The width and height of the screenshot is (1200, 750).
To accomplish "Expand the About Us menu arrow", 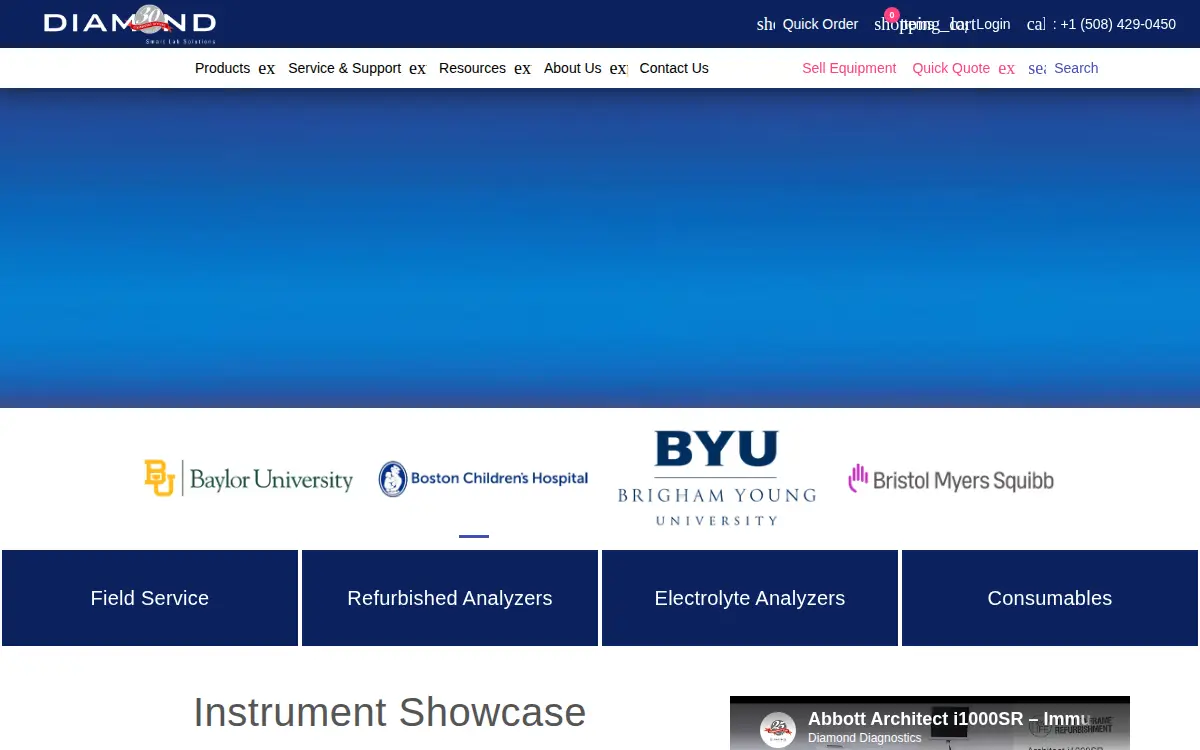I will 618,68.
